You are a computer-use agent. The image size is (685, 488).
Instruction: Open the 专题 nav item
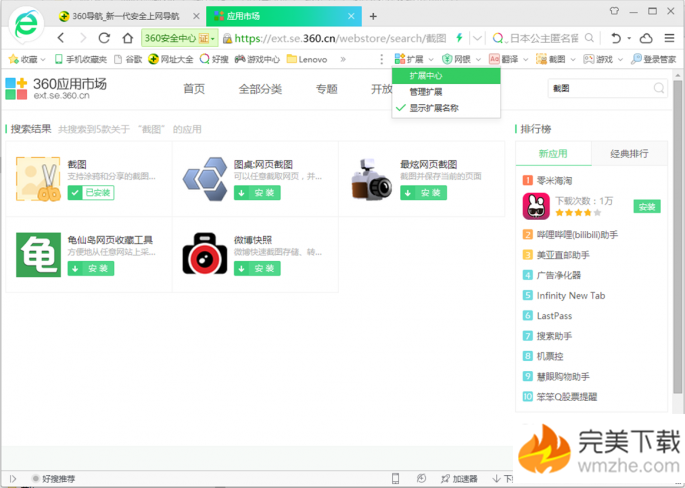(x=327, y=89)
